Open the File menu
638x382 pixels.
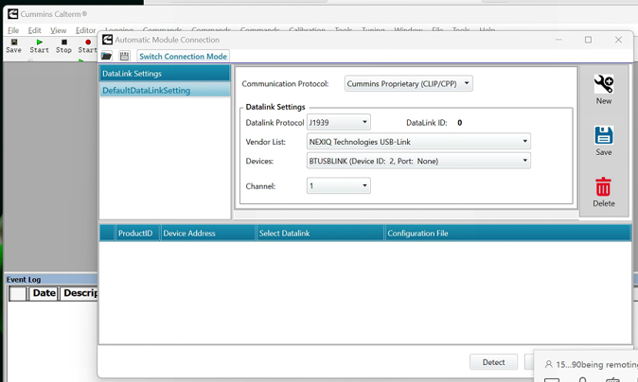point(13,31)
